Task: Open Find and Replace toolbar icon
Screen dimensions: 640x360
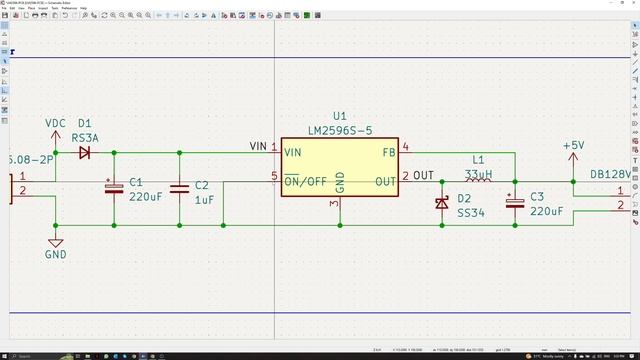Action: tap(94, 15)
